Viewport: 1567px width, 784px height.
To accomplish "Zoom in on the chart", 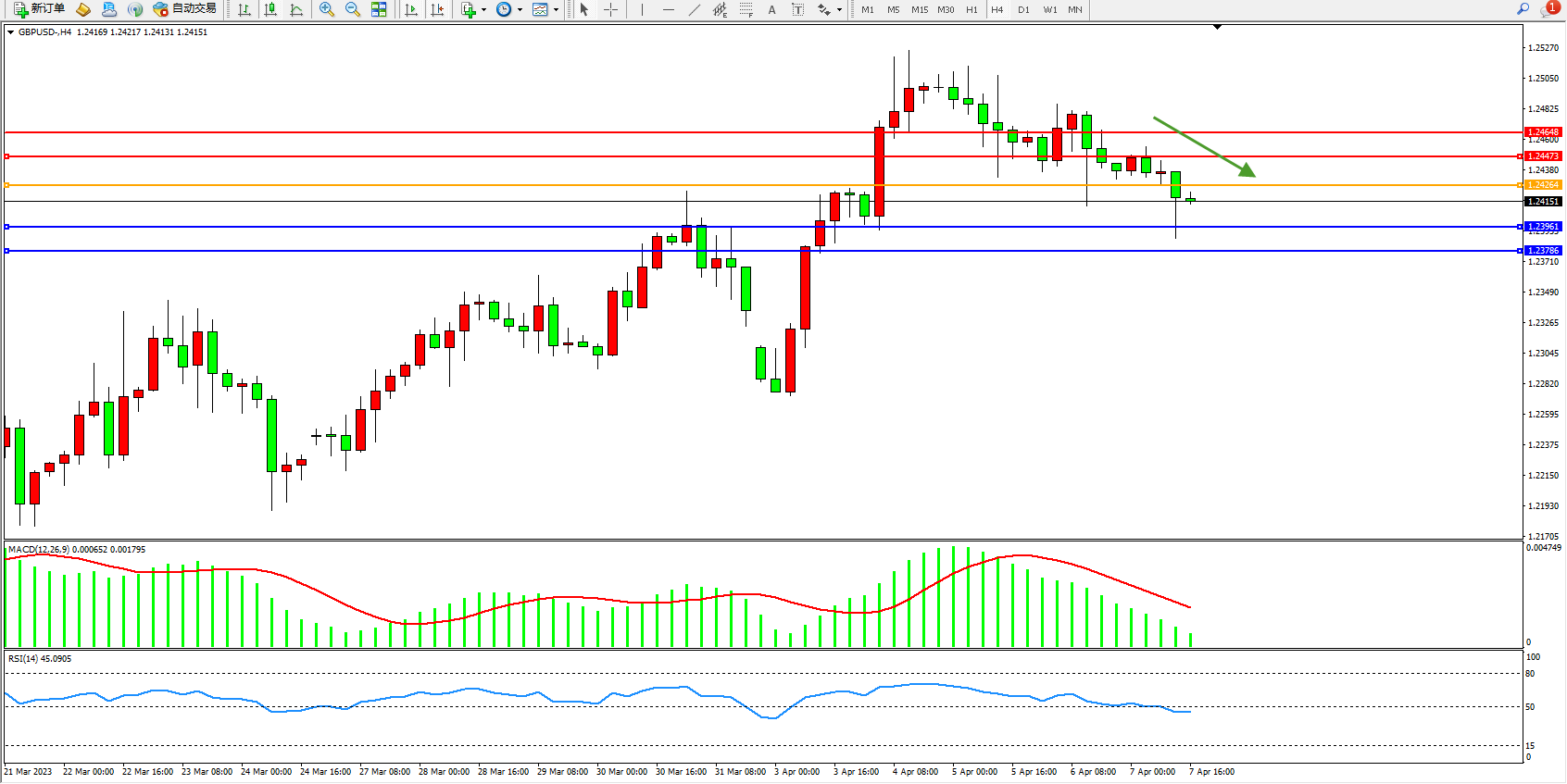I will click(x=327, y=9).
